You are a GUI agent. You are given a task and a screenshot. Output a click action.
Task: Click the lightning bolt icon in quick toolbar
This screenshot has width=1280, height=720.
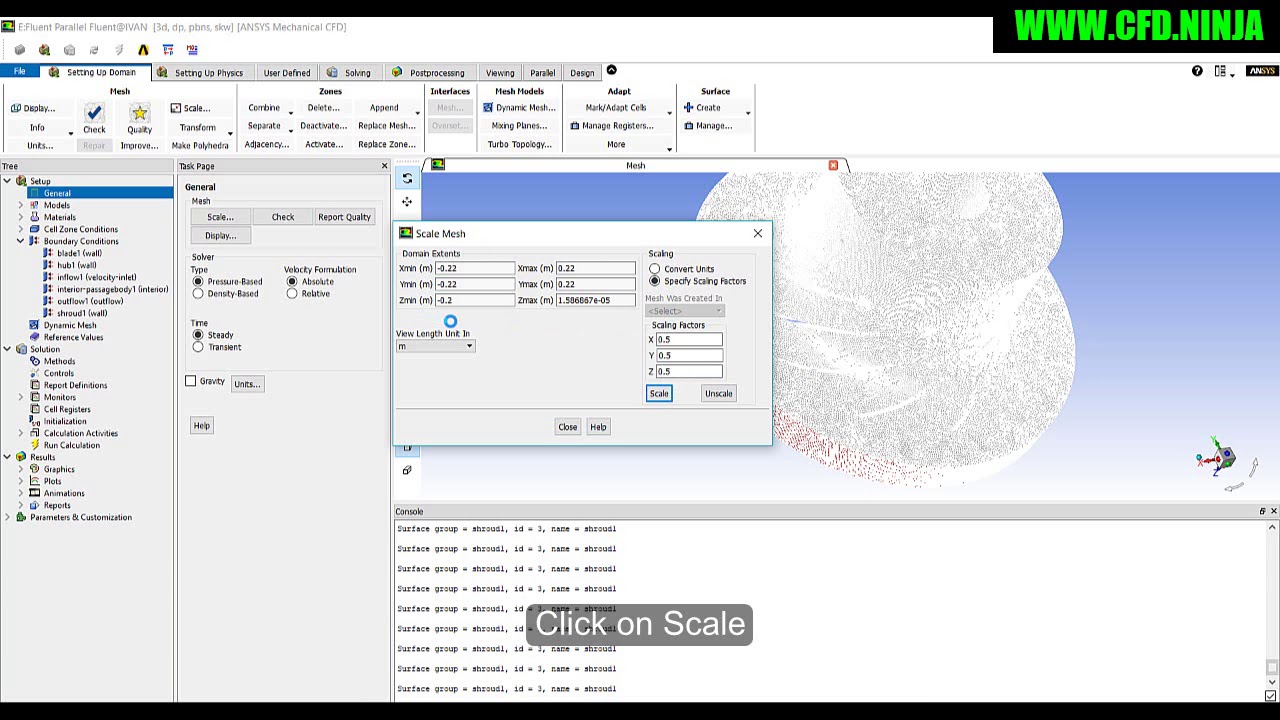[x=118, y=50]
